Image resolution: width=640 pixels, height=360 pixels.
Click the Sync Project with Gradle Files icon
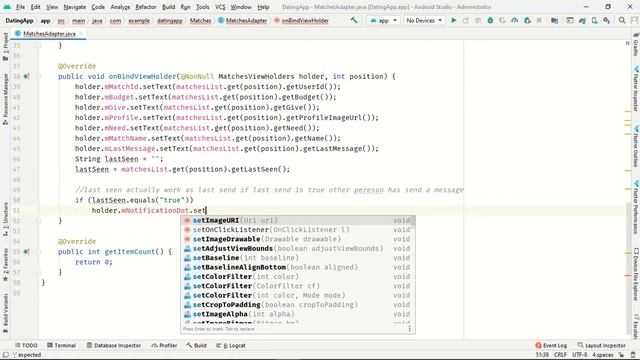pos(582,20)
